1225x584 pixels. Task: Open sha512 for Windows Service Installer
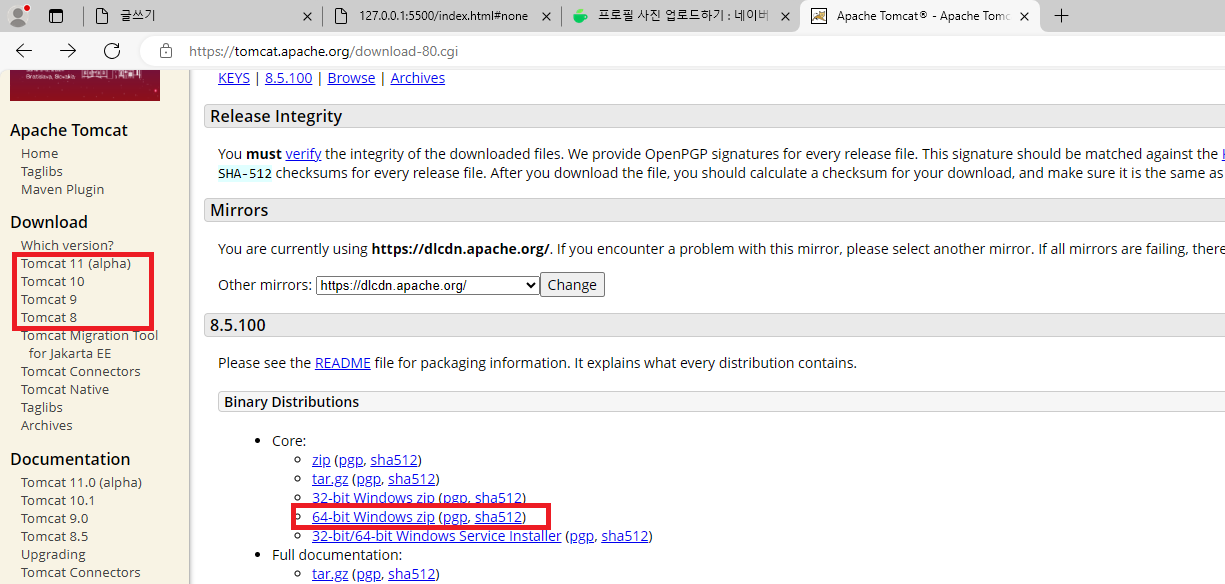[625, 536]
